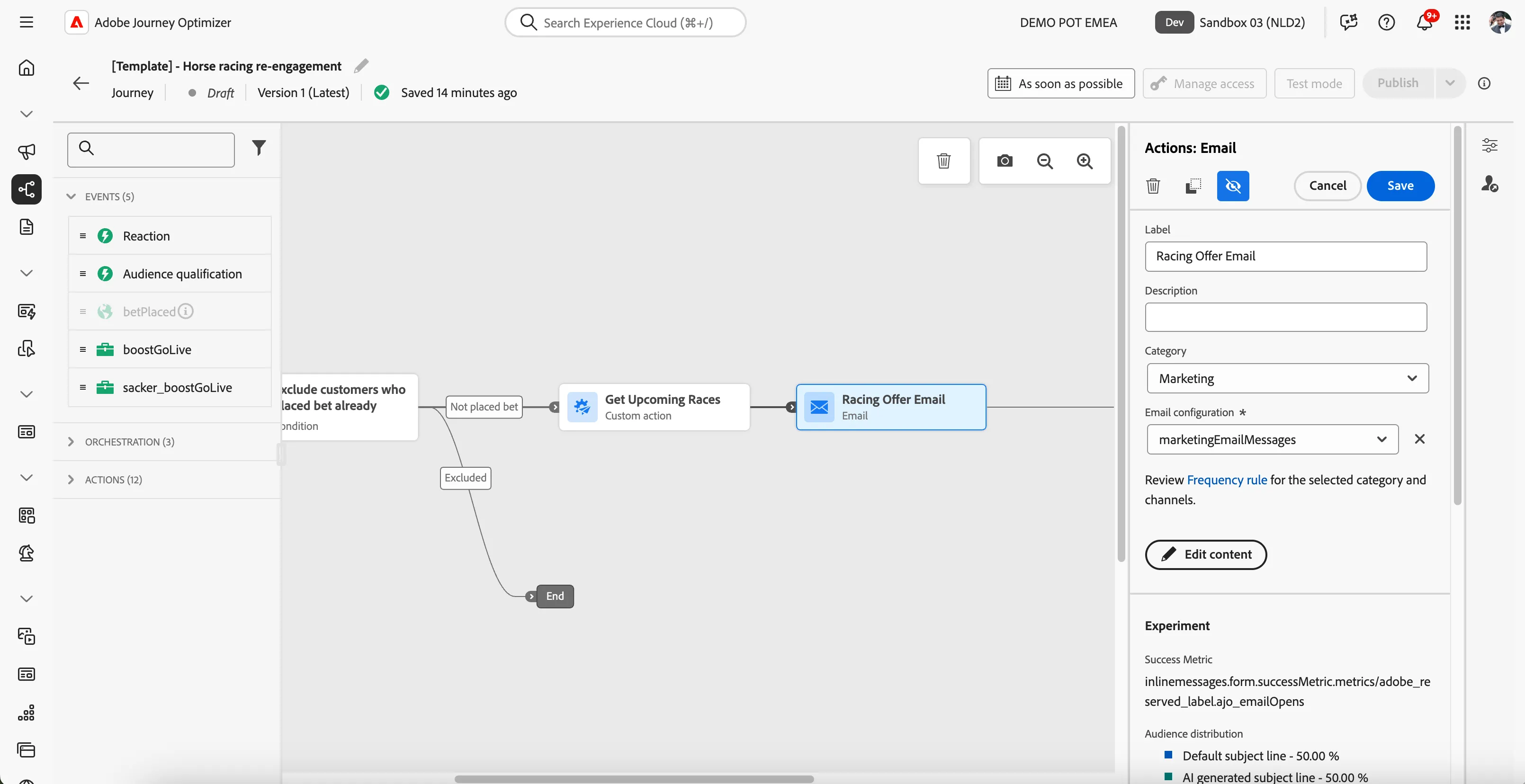Click DEMO POT EMEA organization
The width and height of the screenshot is (1525, 784).
coord(1068,22)
